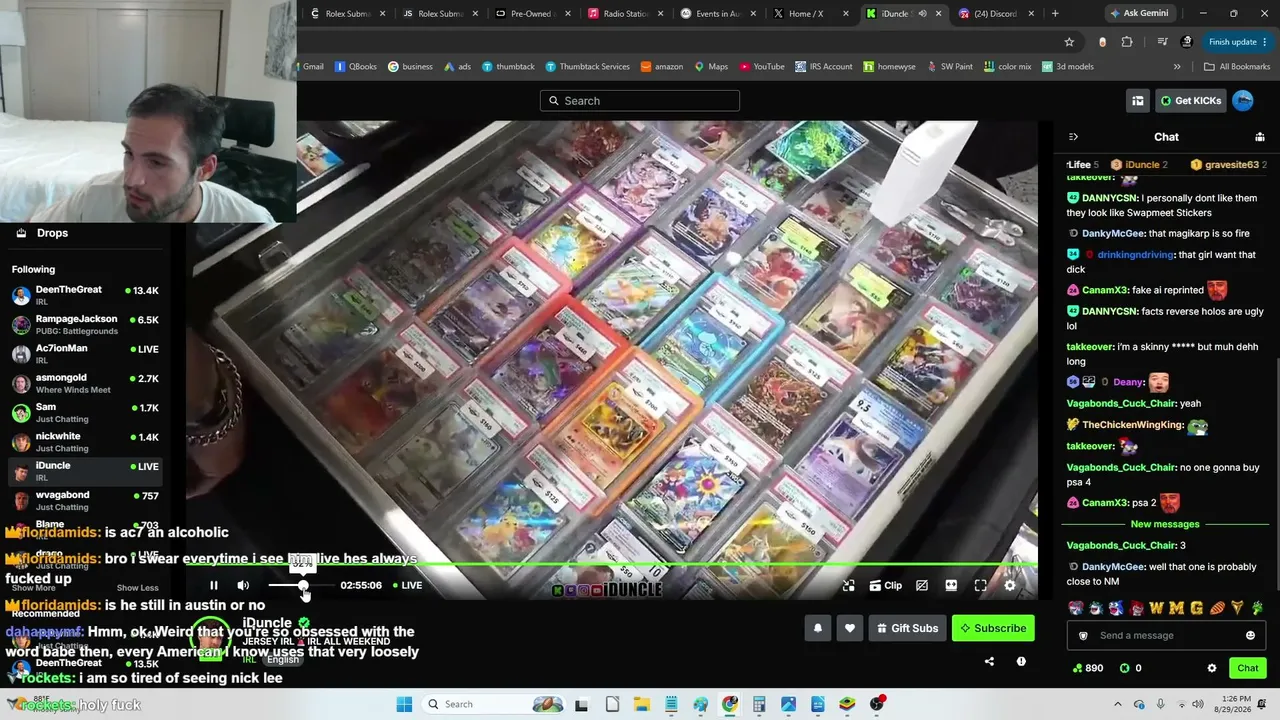1280x720 pixels.
Task: Turn on notifications bell for iDuncle
Action: tap(818, 628)
